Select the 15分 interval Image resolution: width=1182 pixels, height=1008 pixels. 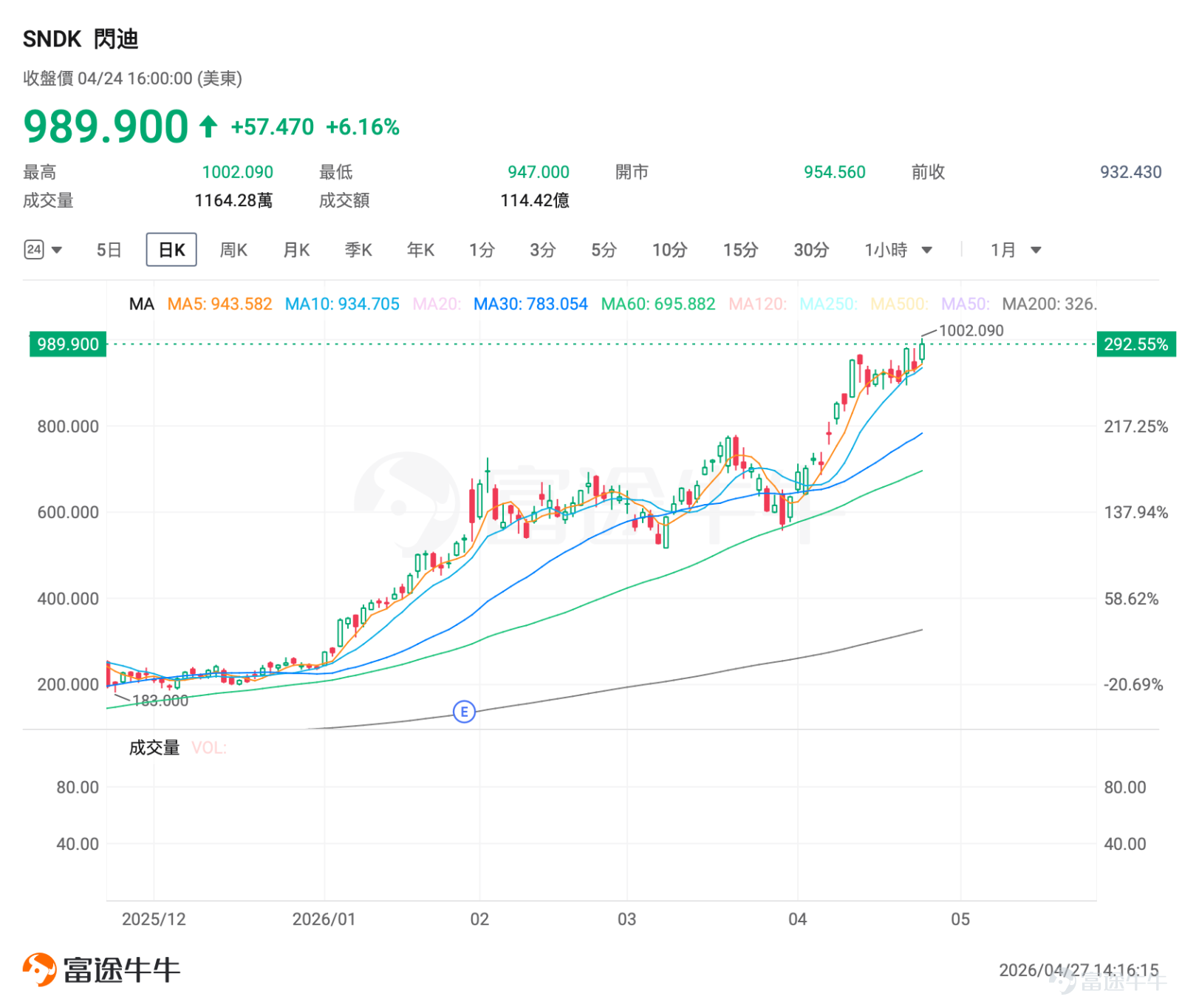pos(740,250)
